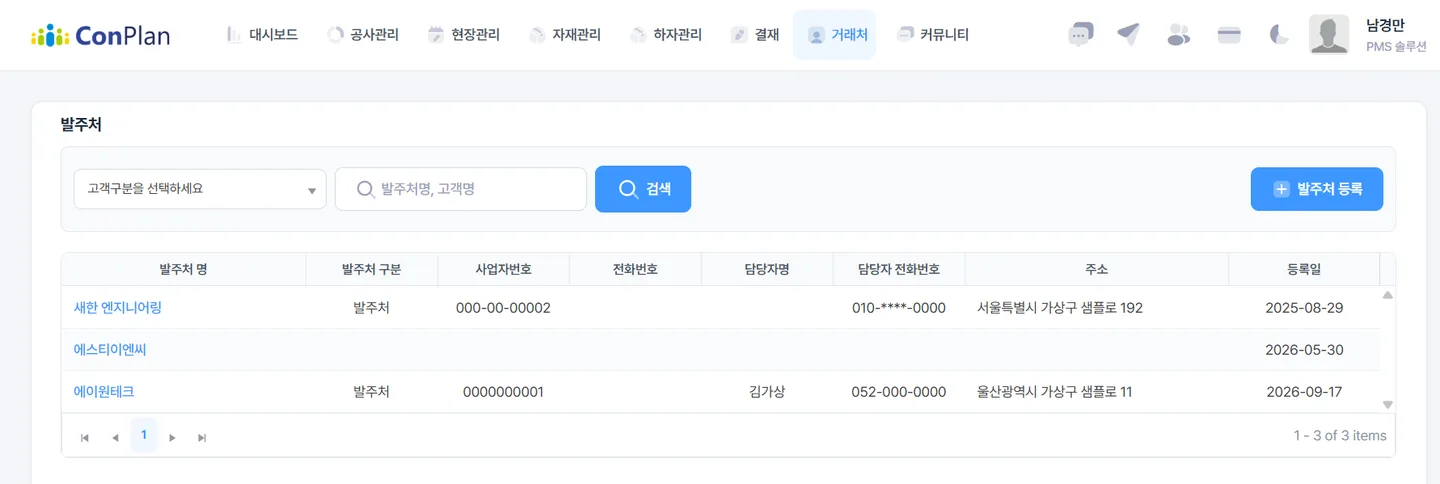The width and height of the screenshot is (1440, 484).
Task: Click the 남경만 user name
Action: click(1385, 26)
